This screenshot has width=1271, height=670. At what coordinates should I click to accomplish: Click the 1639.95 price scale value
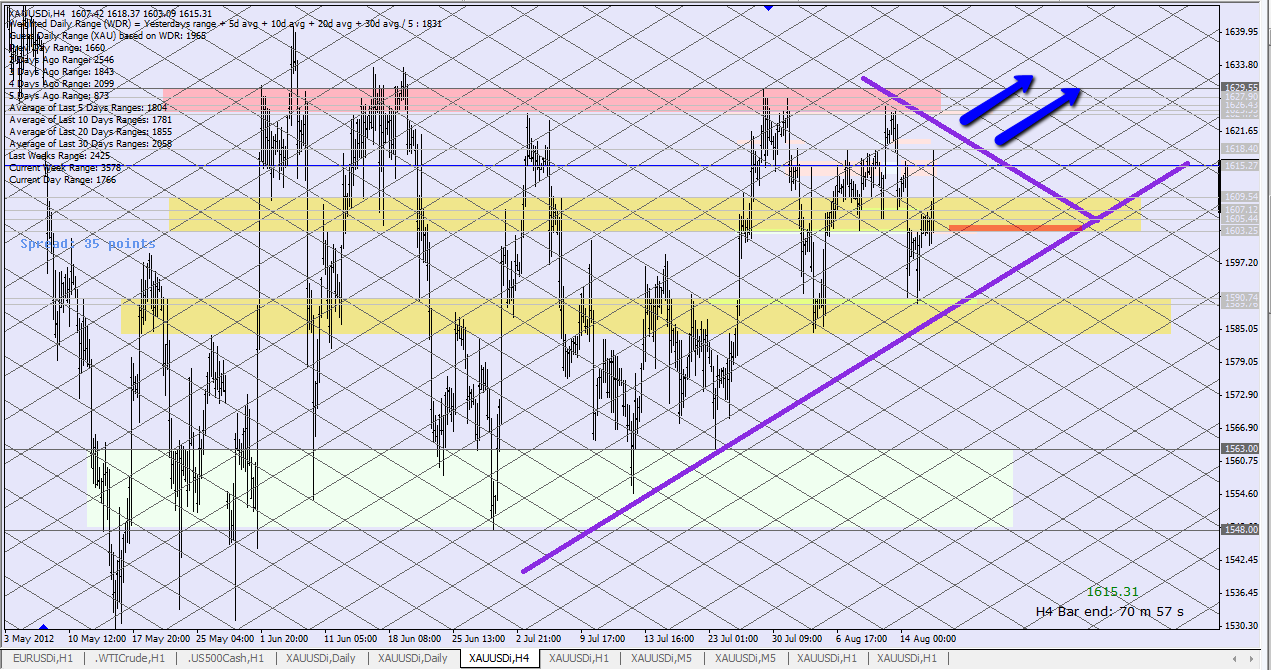1240,32
